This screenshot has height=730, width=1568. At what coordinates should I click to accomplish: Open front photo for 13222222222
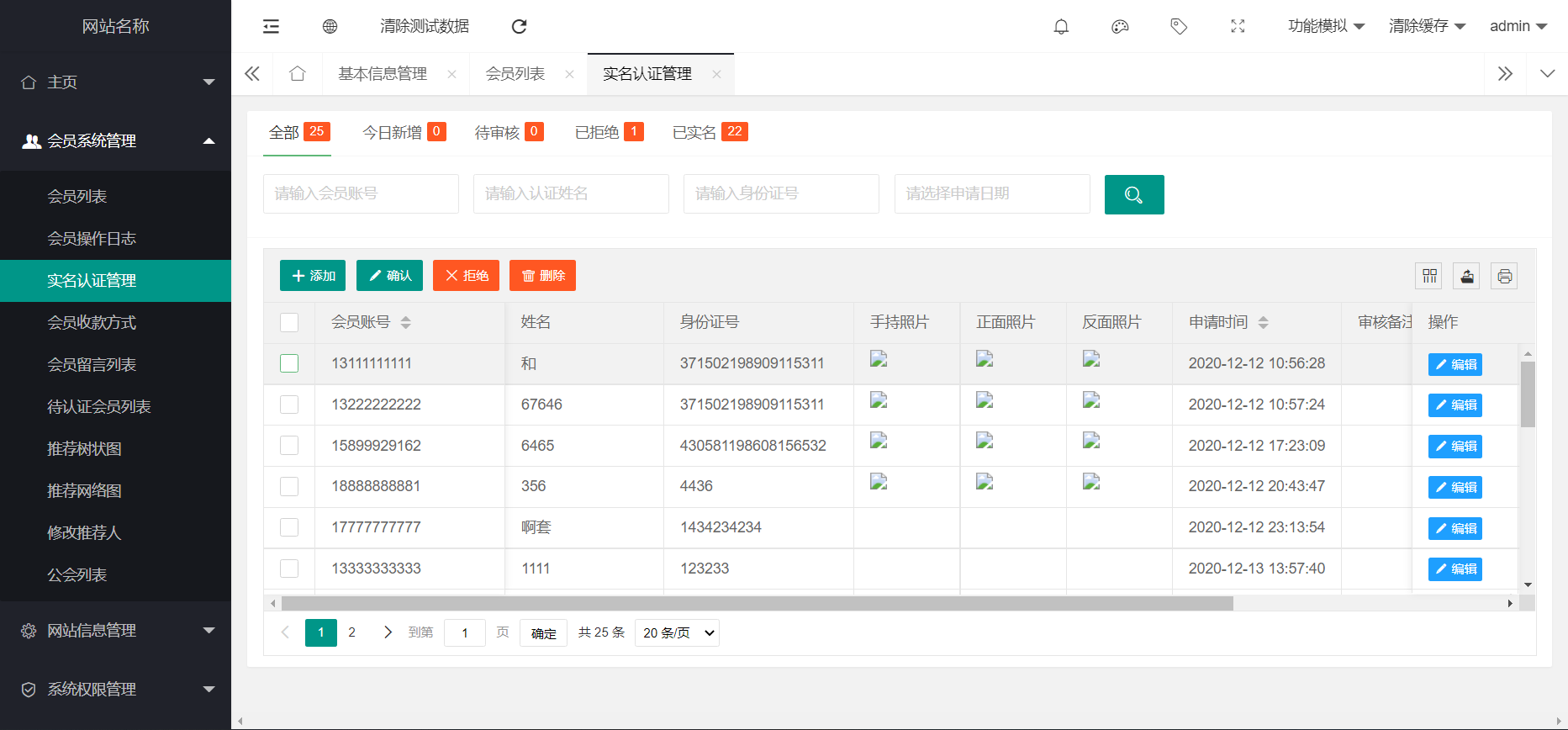(x=985, y=400)
